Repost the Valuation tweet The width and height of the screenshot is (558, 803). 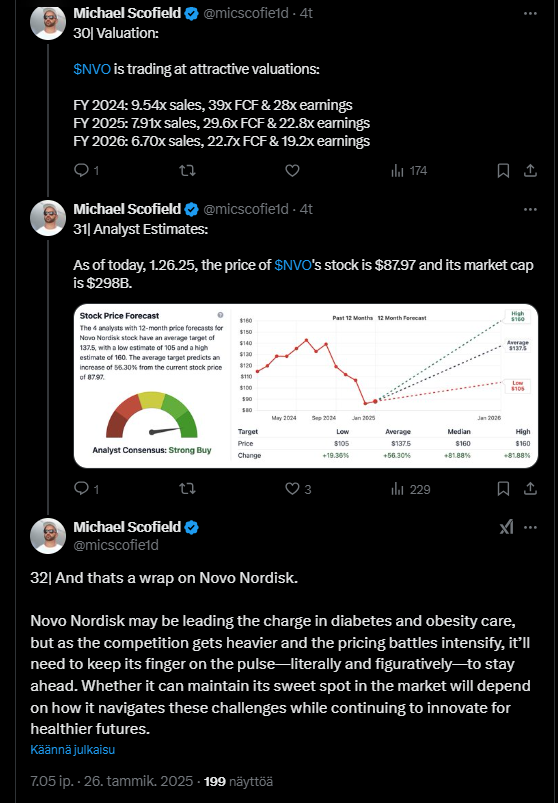pyautogui.click(x=187, y=170)
